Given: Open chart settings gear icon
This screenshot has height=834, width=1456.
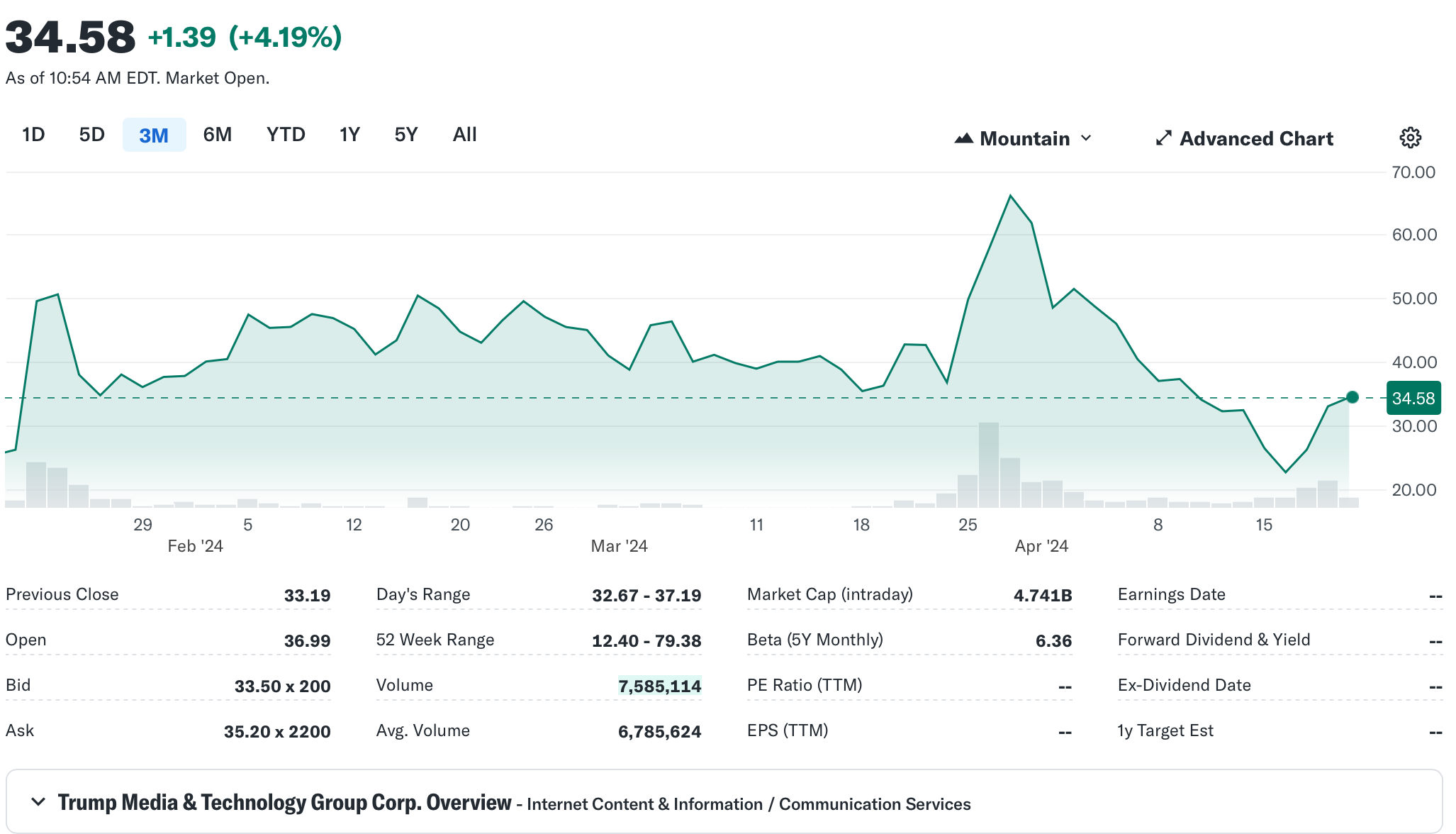Looking at the screenshot, I should click(x=1410, y=138).
